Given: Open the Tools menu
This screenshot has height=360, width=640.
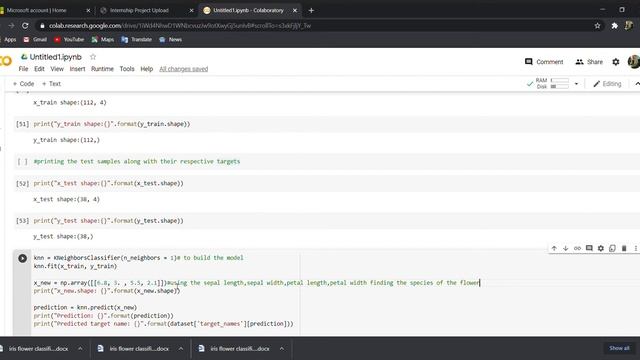Looking at the screenshot, I should coord(127,69).
